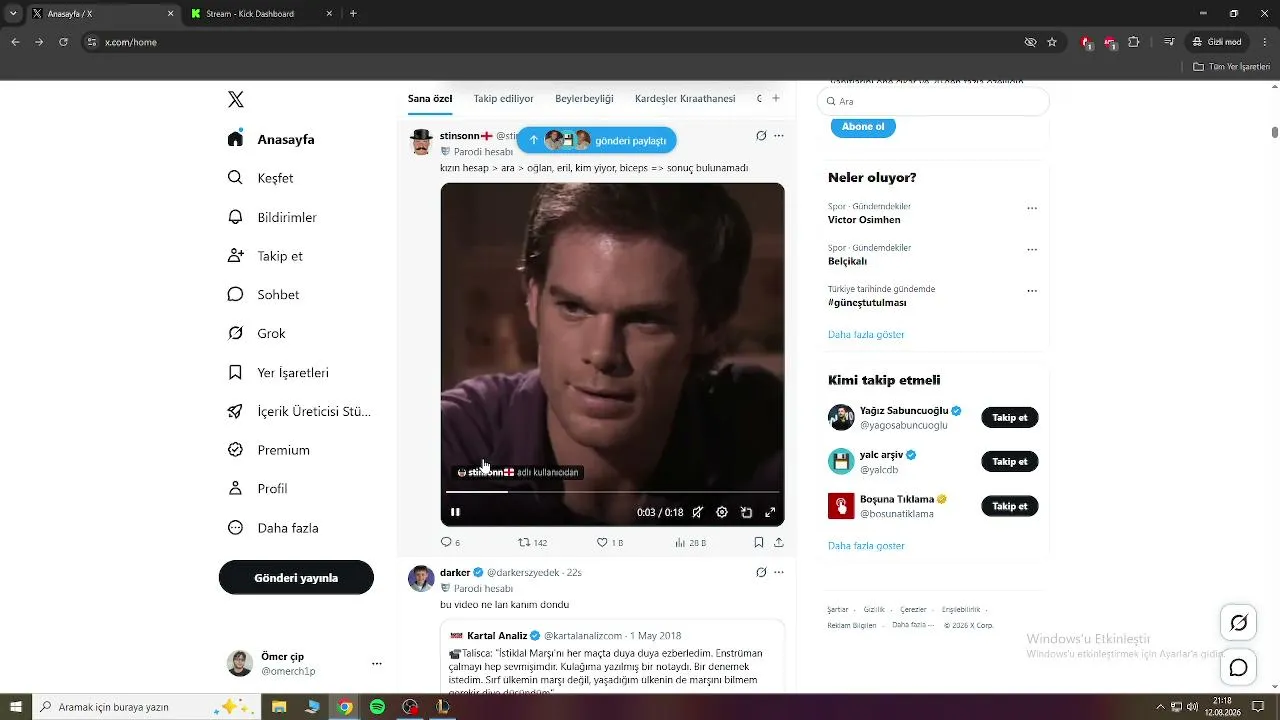
Task: Follow yalc arşiv
Action: (1010, 462)
